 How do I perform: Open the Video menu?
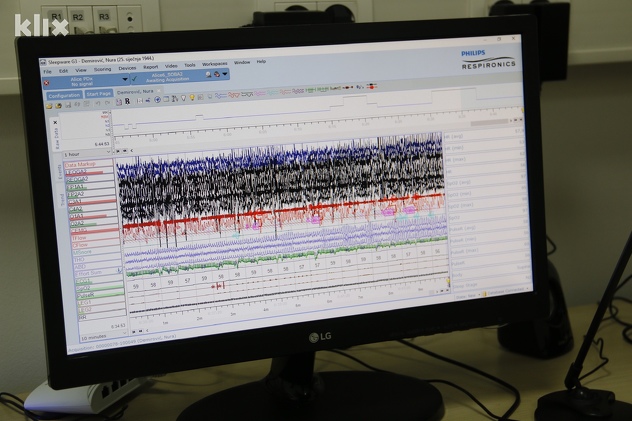click(x=171, y=66)
